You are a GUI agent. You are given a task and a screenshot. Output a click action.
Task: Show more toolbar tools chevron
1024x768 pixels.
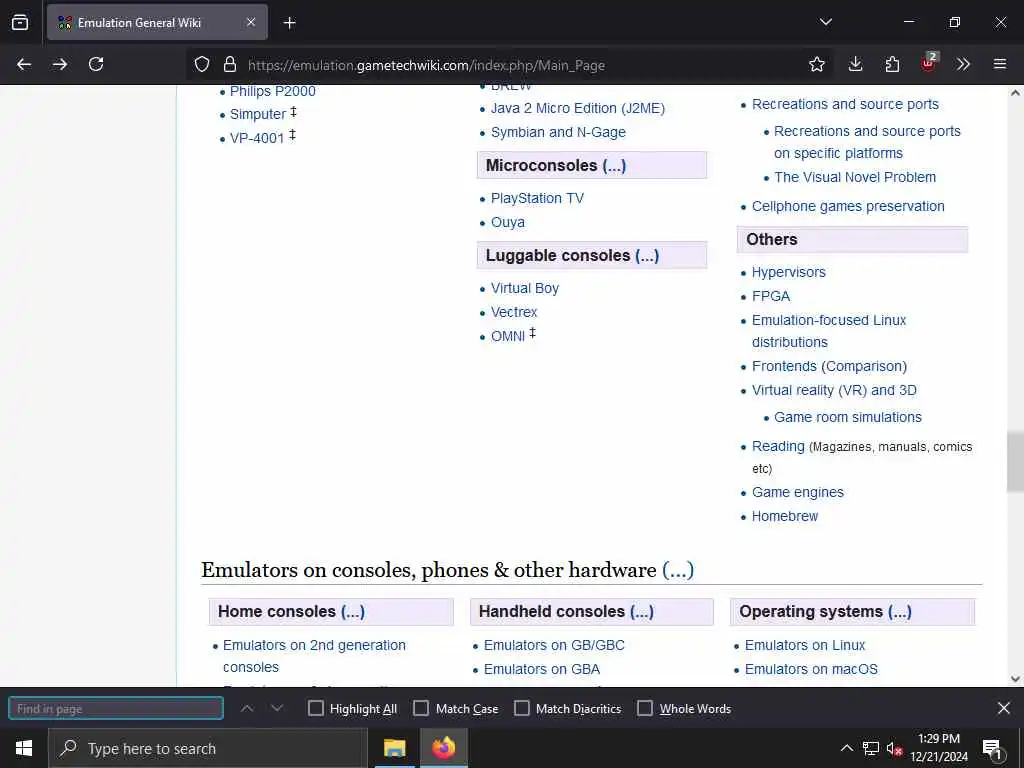pos(963,64)
